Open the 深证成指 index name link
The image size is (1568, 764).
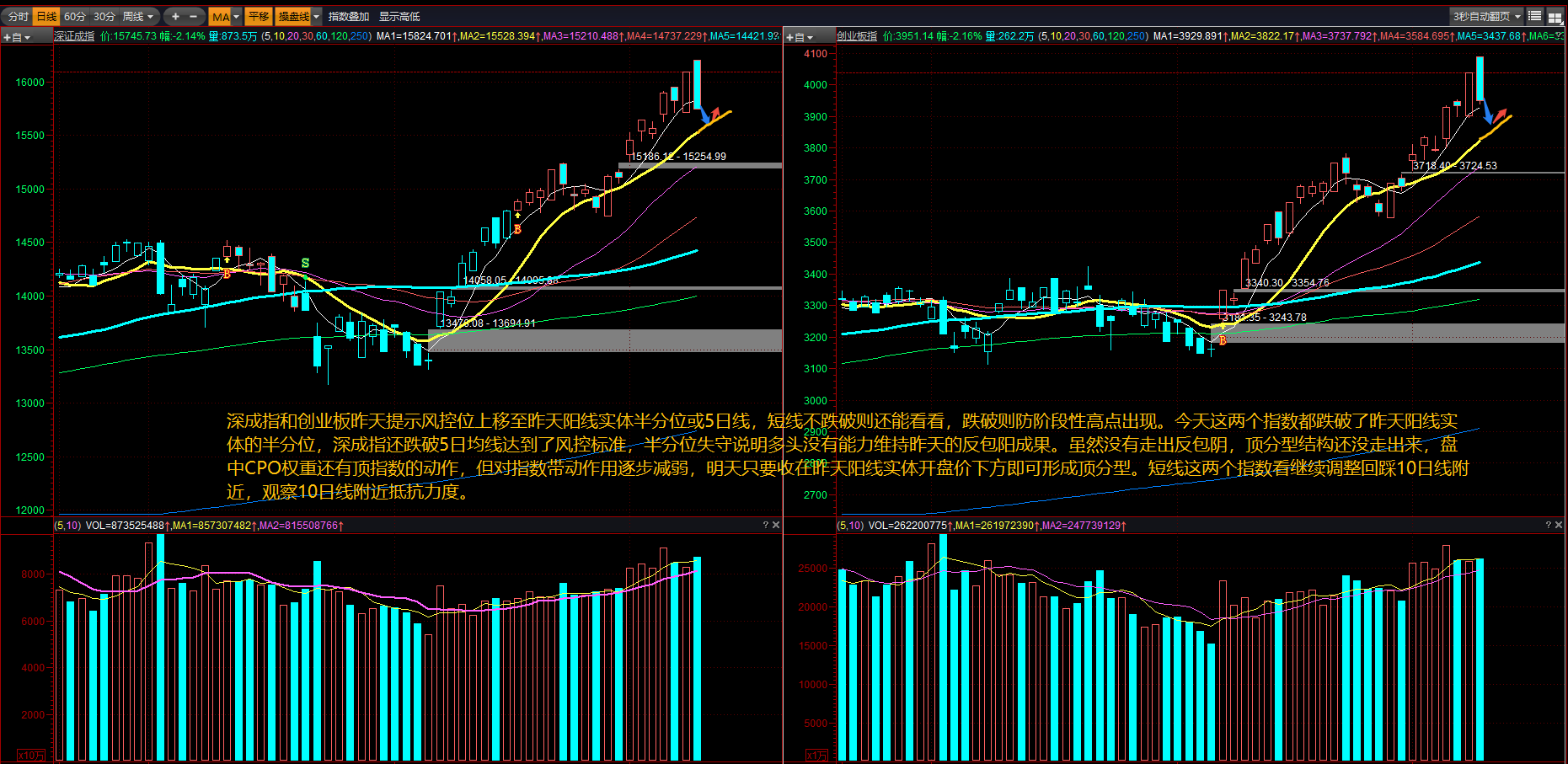(x=75, y=36)
